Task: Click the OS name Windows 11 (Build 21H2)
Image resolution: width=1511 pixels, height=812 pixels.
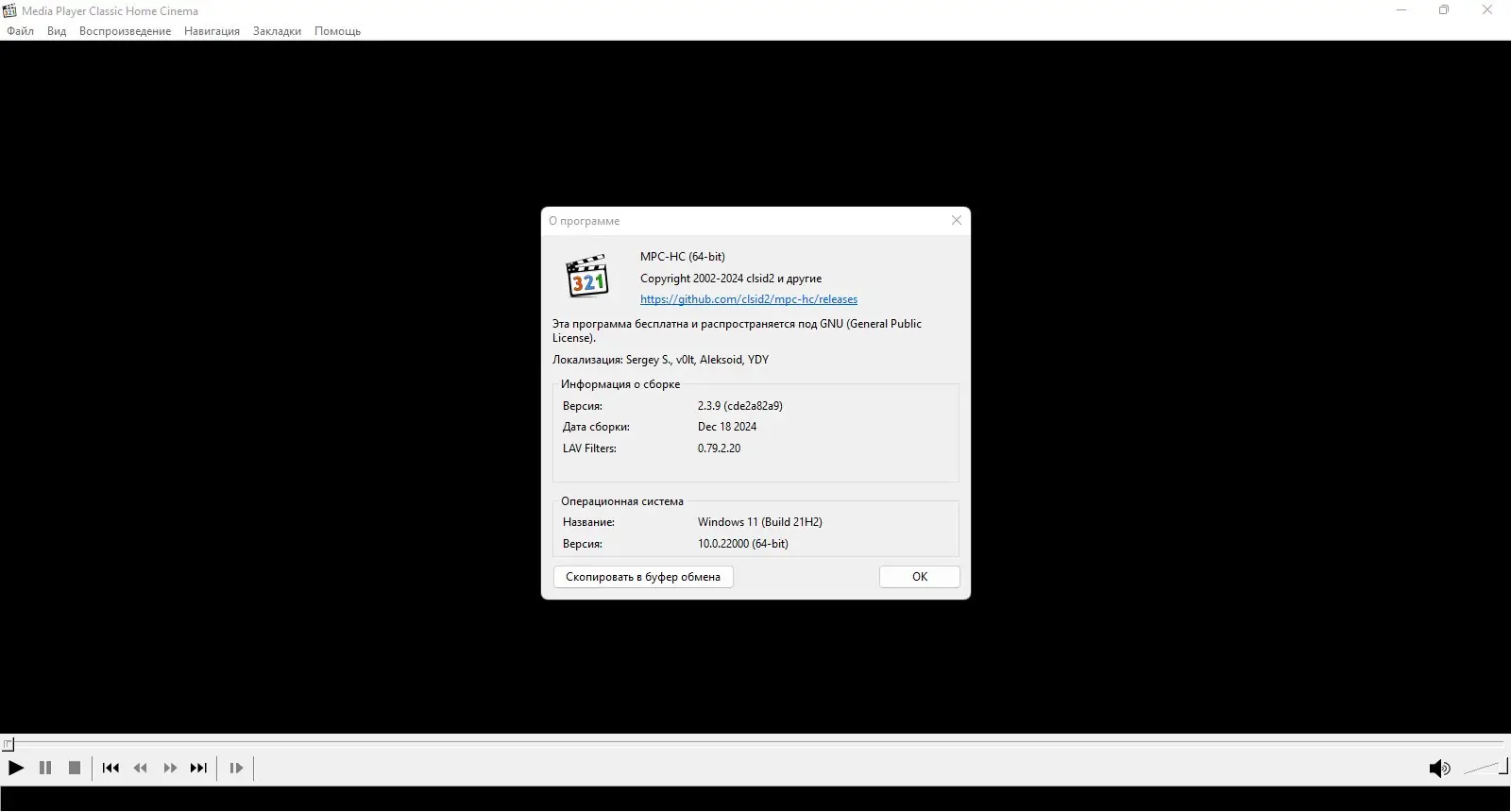Action: click(x=760, y=522)
